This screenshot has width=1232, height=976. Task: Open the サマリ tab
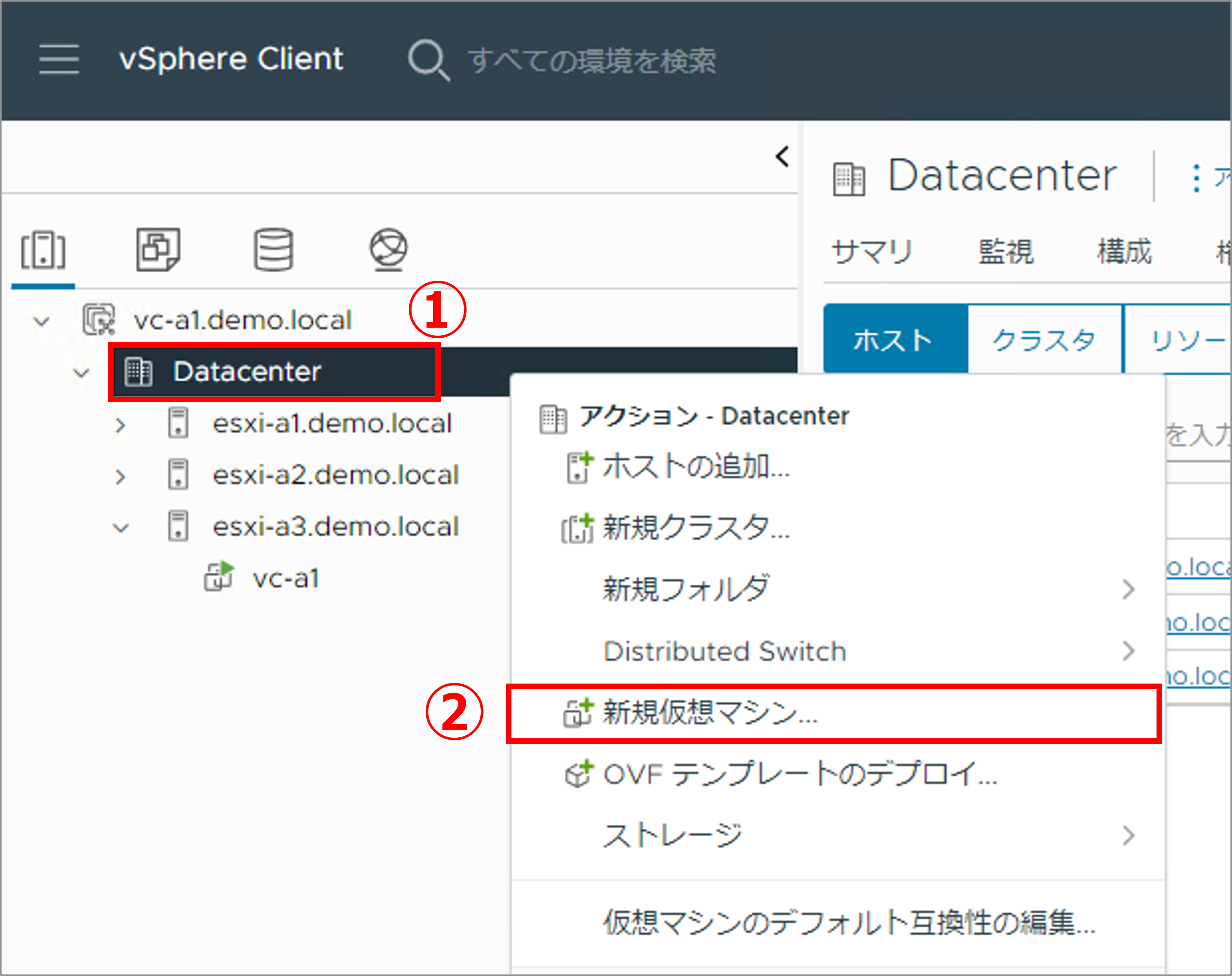click(x=872, y=252)
